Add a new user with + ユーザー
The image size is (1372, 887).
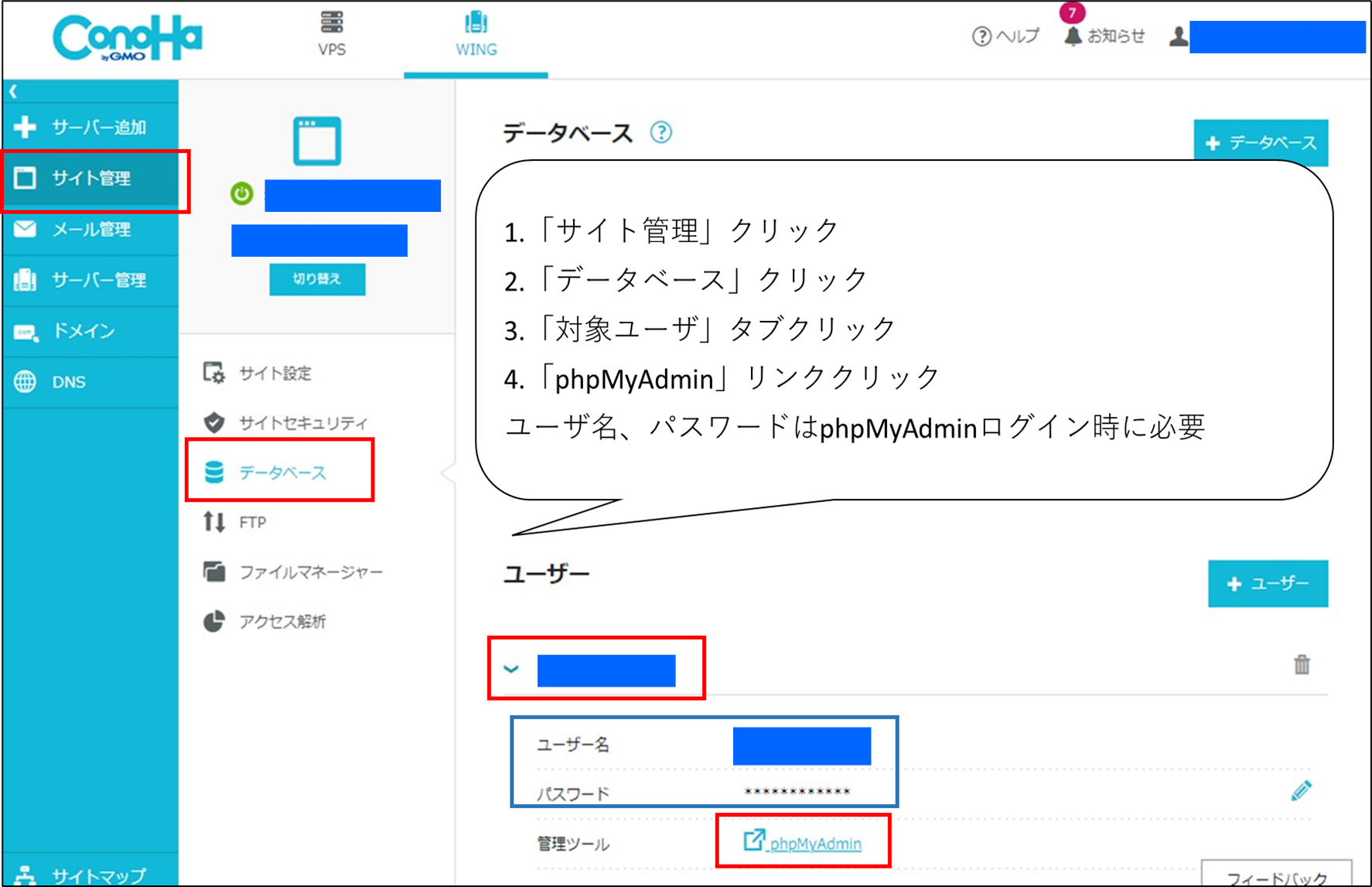pos(1268,584)
